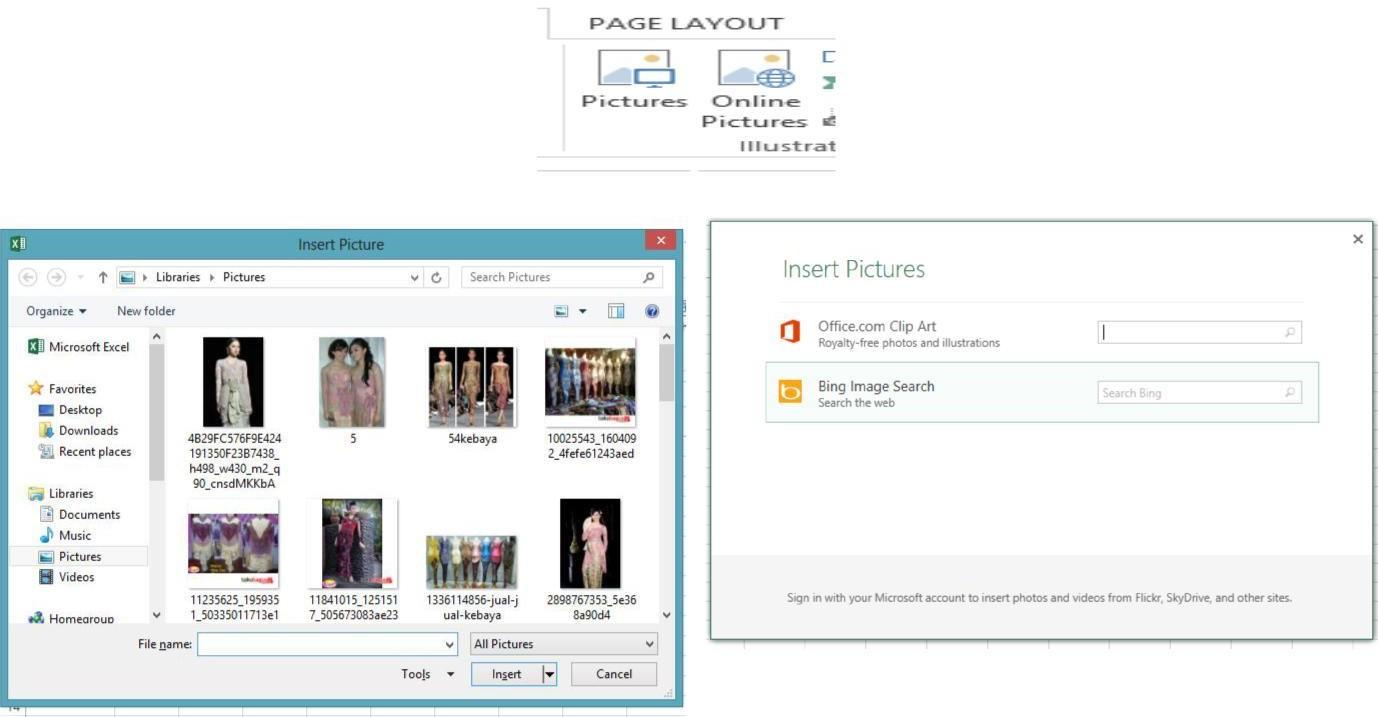Close the Insert Pictures panel
The image size is (1378, 717).
click(1357, 239)
